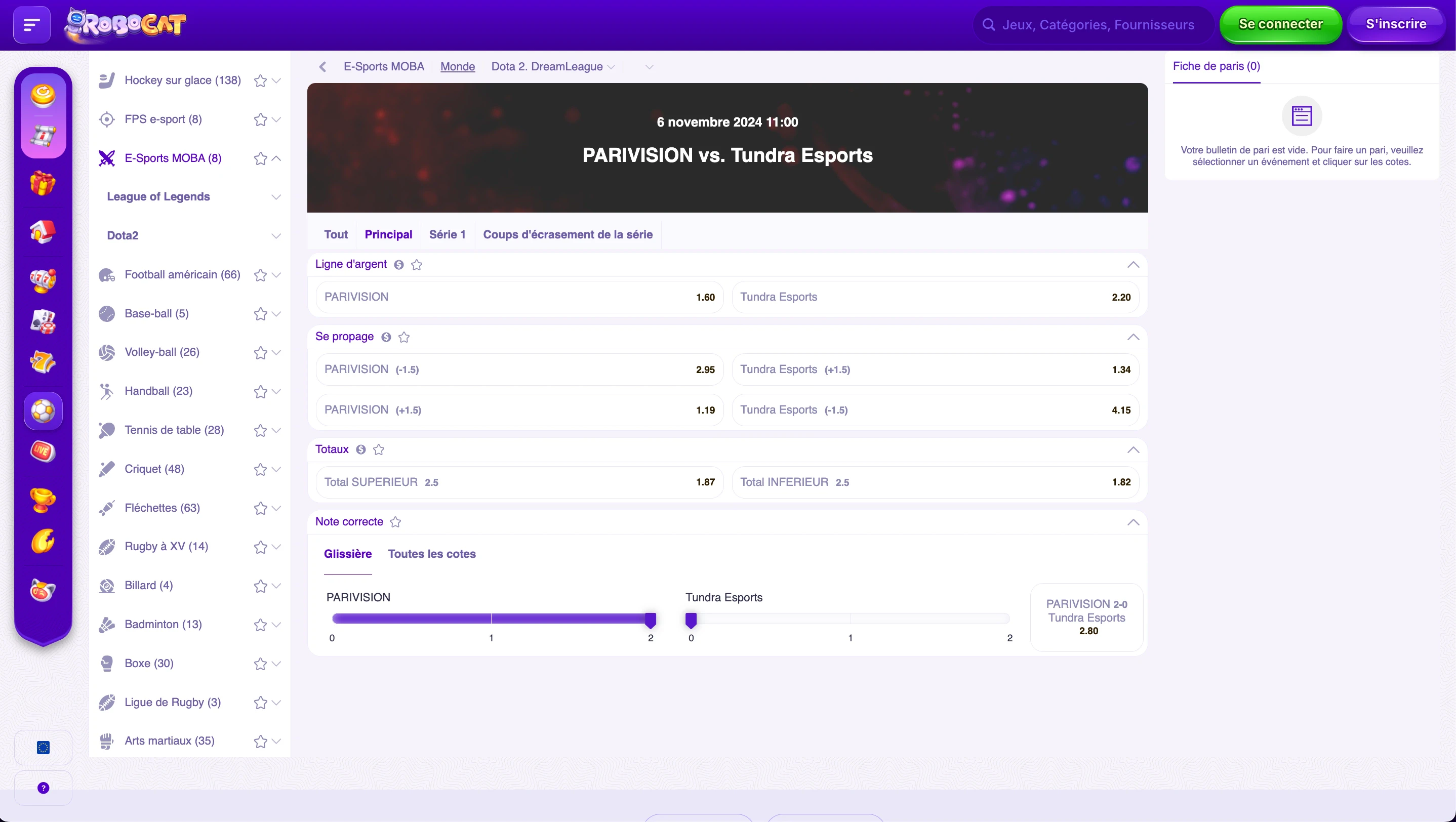This screenshot has height=822, width=1456.
Task: Expand the League of Legends submenu
Action: pyautogui.click(x=276, y=197)
